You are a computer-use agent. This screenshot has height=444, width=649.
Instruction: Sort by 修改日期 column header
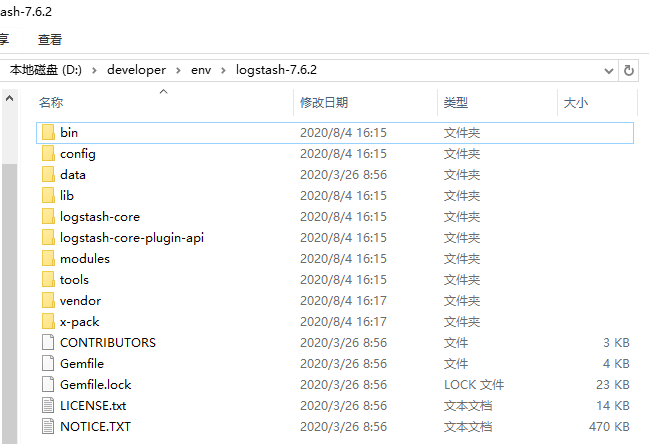[324, 103]
